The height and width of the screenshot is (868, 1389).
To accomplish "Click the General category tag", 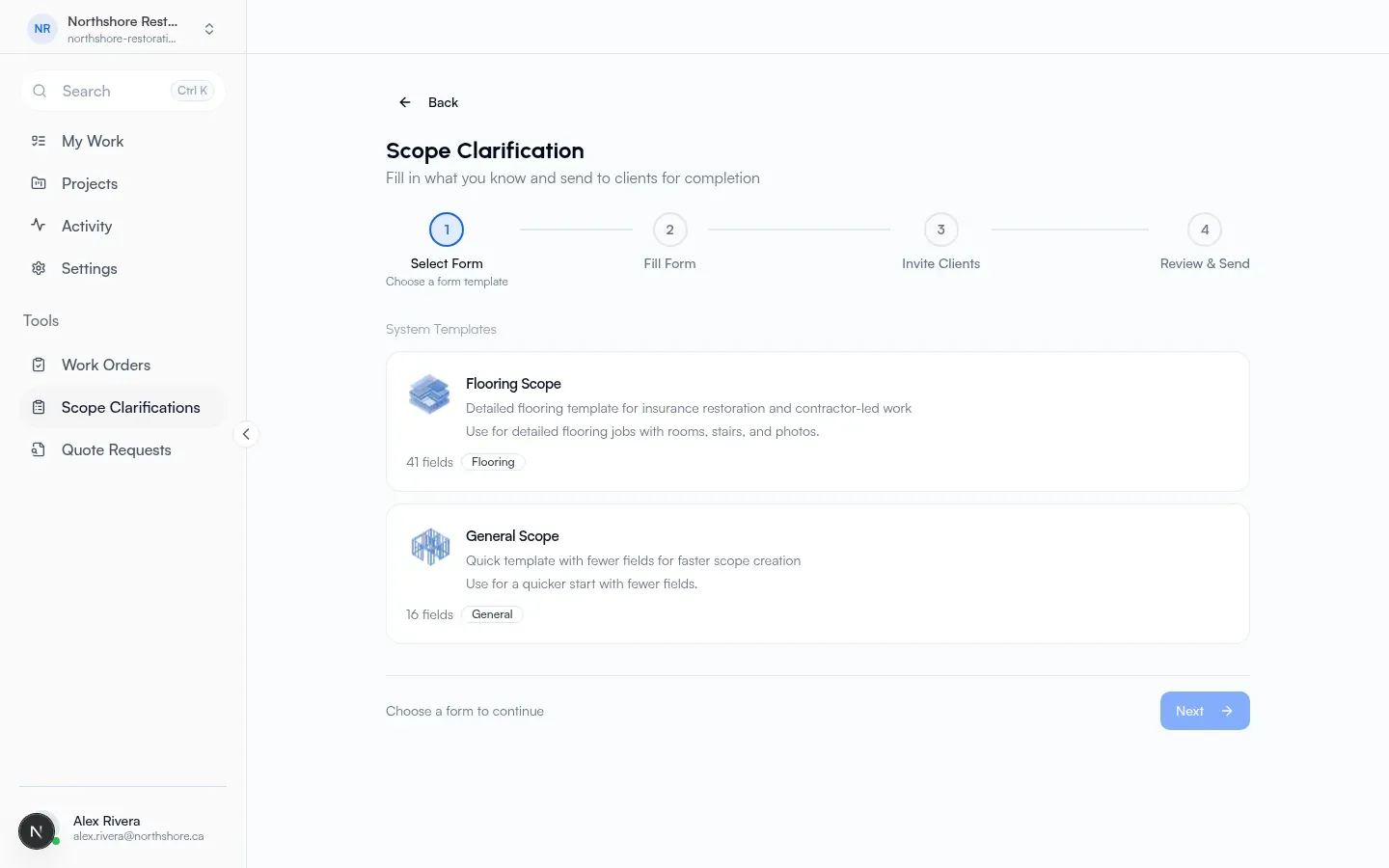I will [x=492, y=614].
